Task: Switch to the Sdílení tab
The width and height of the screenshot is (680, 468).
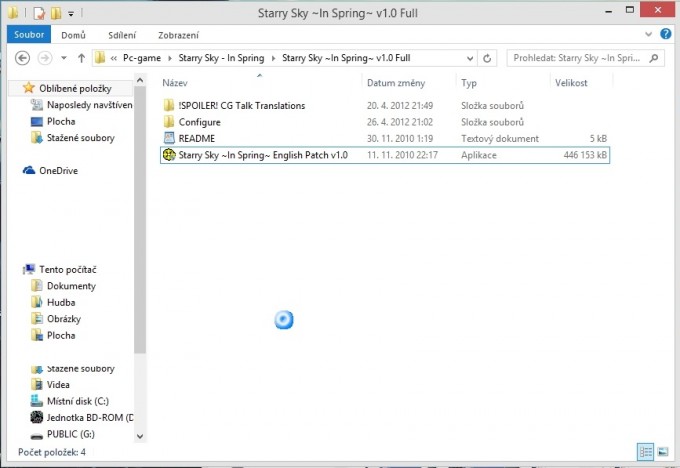Action: (x=122, y=35)
